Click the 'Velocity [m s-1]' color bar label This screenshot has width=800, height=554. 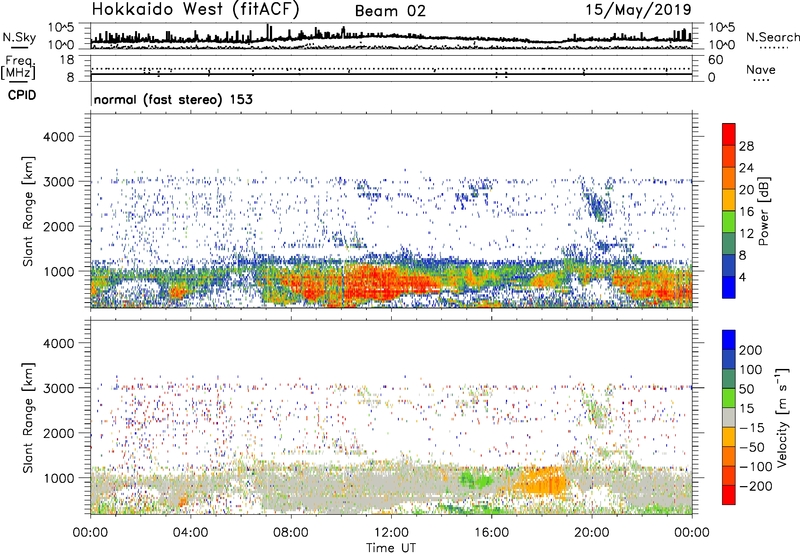click(781, 417)
